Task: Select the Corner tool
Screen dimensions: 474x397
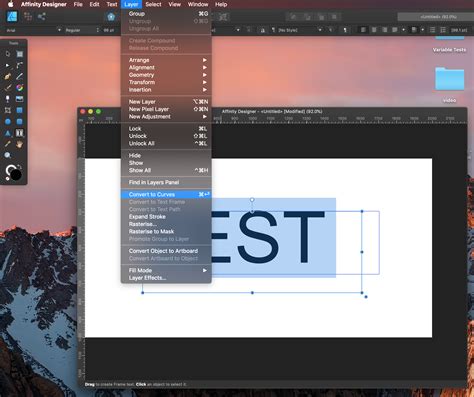Action: 20,65
